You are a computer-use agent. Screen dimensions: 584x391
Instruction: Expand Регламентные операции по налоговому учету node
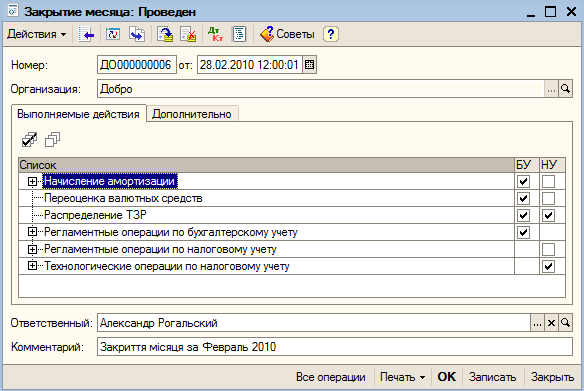click(32, 249)
